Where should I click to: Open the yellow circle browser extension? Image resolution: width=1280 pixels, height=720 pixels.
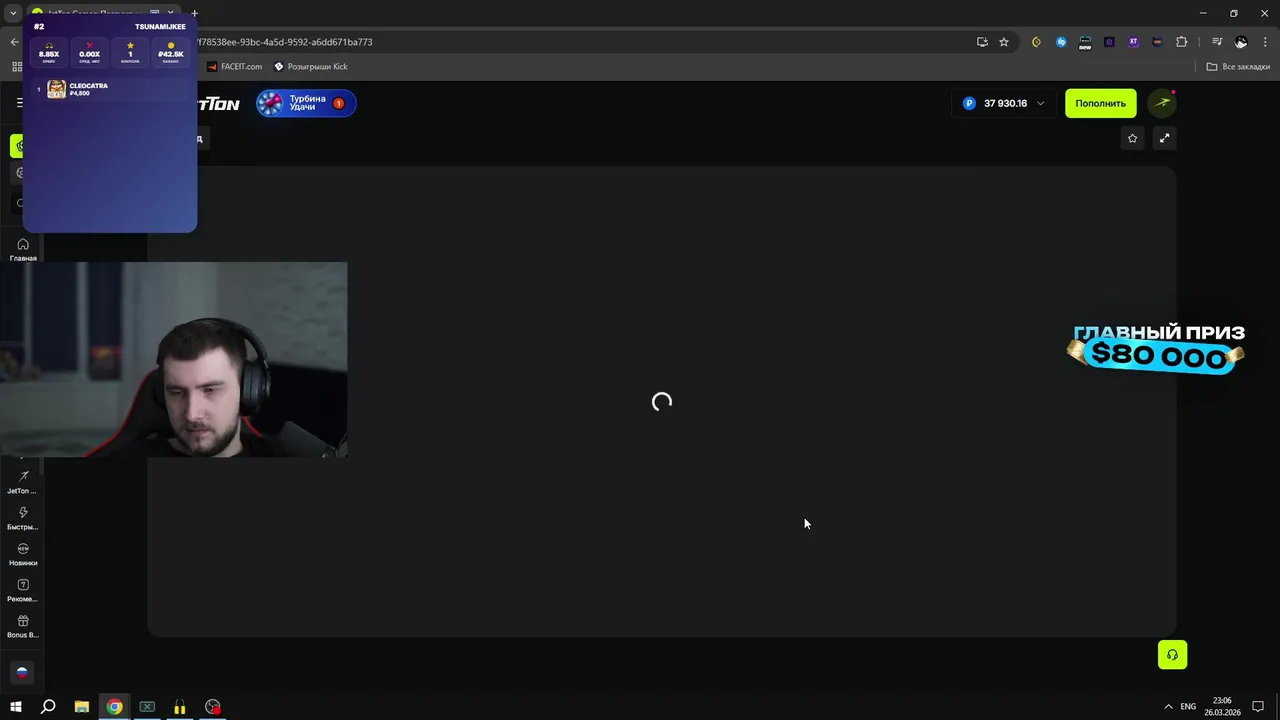[1036, 42]
